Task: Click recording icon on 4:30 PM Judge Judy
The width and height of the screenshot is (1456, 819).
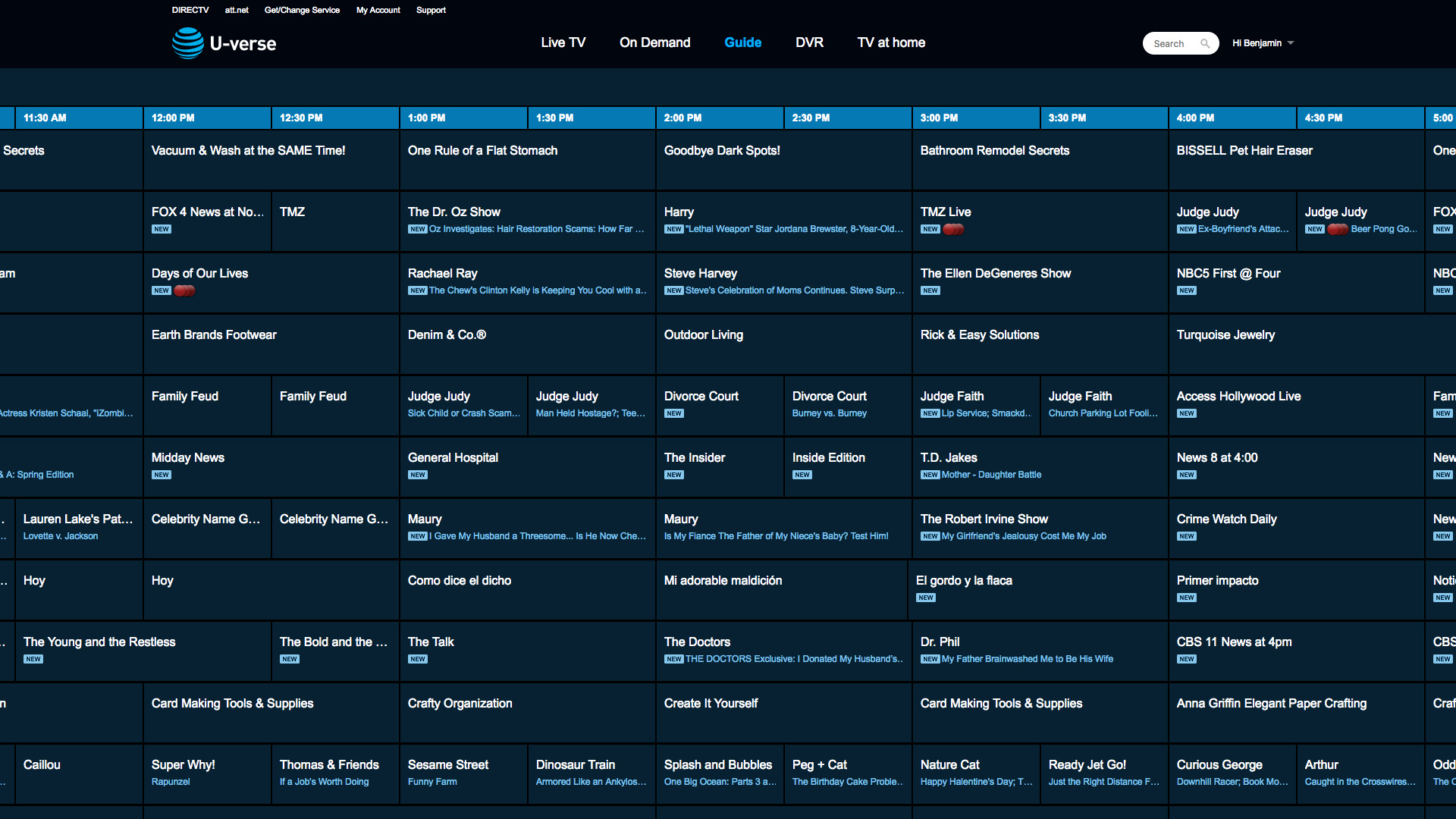Action: pyautogui.click(x=1338, y=229)
